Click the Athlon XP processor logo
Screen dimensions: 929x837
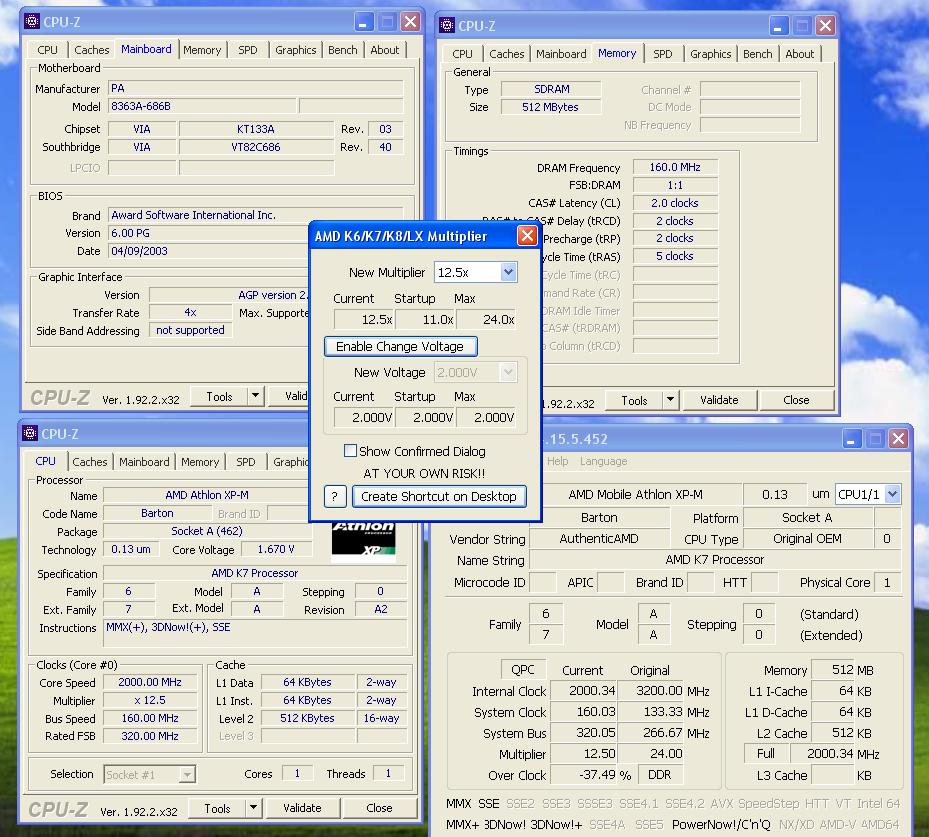pos(363,537)
